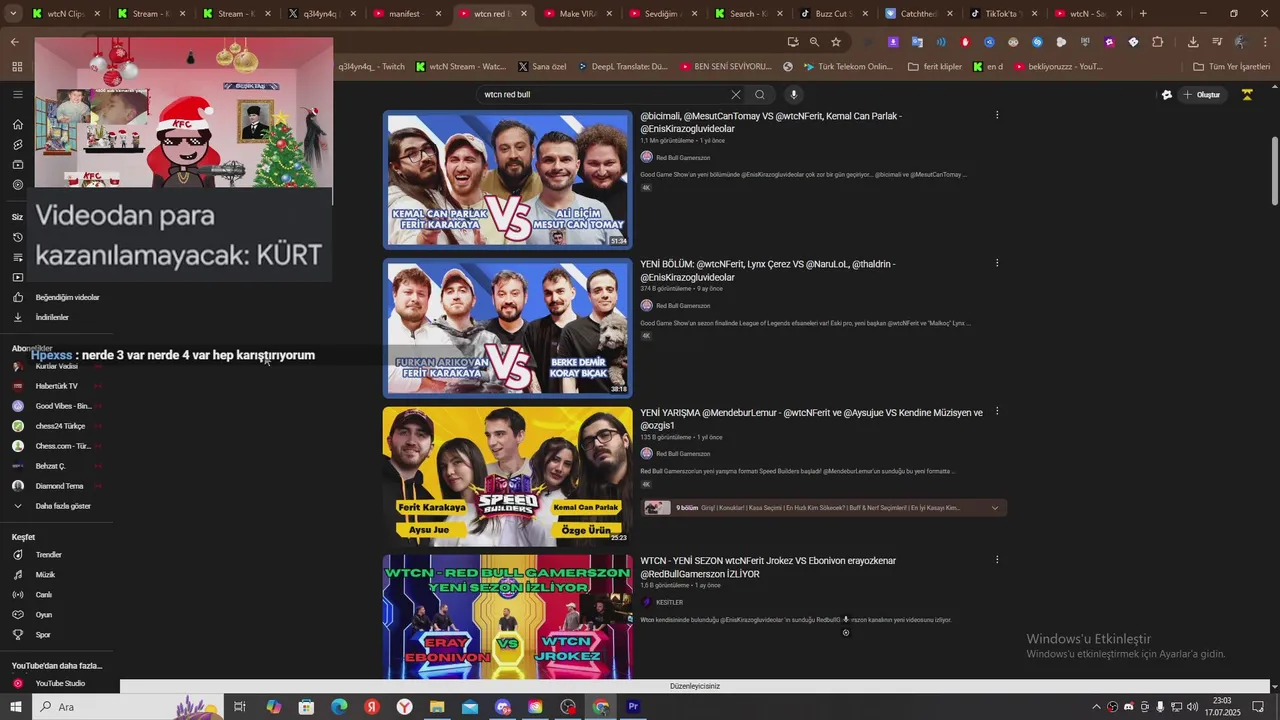Open KESİTLER channel link

[x=669, y=602]
